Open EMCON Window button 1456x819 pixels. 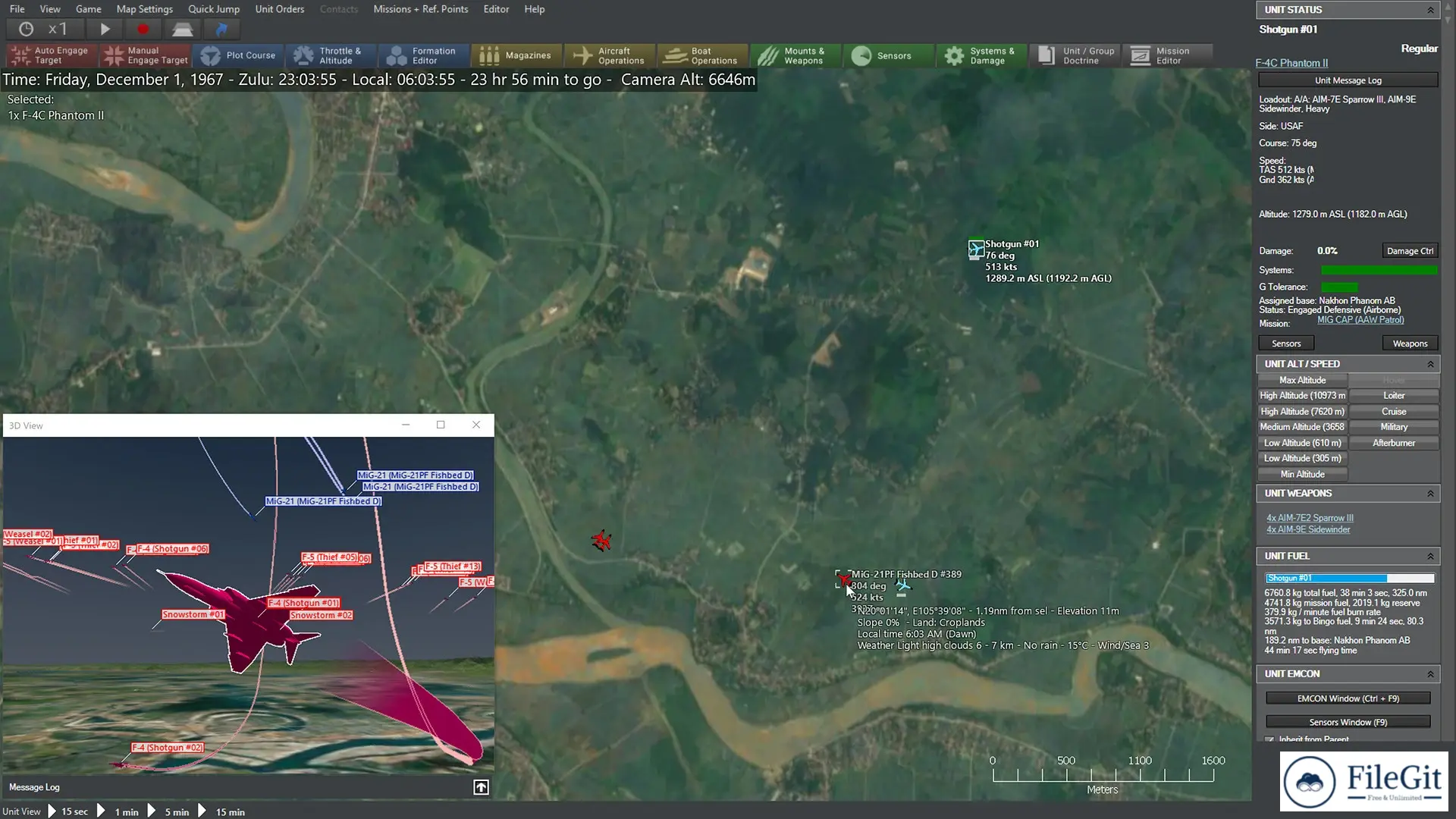pos(1348,698)
